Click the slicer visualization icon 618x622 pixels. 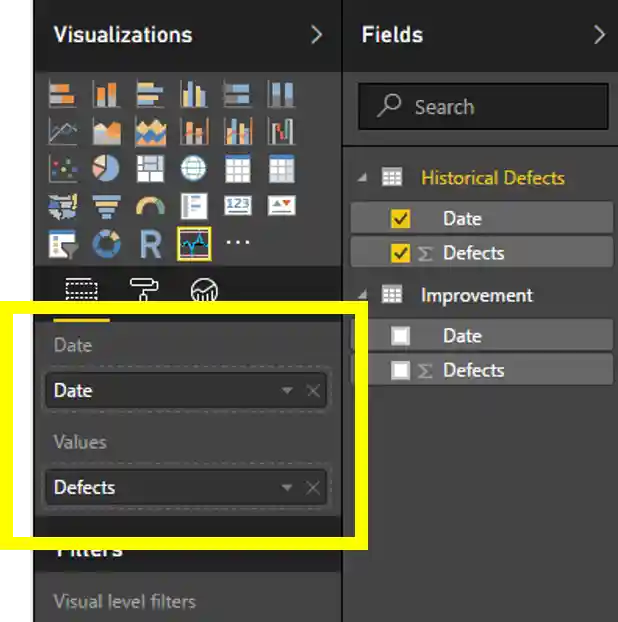[62, 243]
